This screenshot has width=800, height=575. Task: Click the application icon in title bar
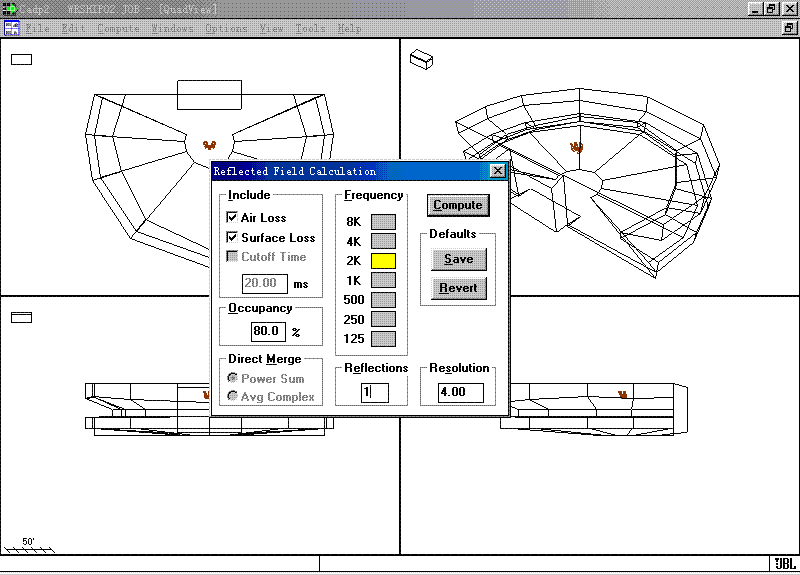(10, 8)
